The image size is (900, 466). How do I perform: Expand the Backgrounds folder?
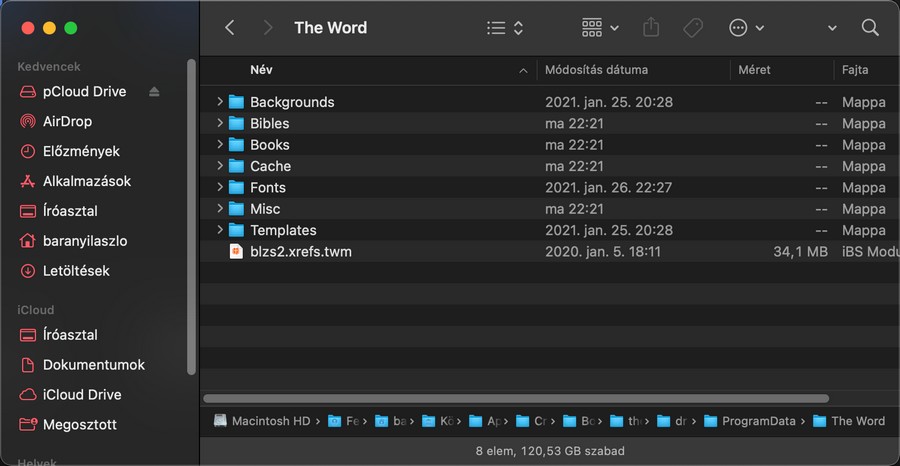[220, 102]
